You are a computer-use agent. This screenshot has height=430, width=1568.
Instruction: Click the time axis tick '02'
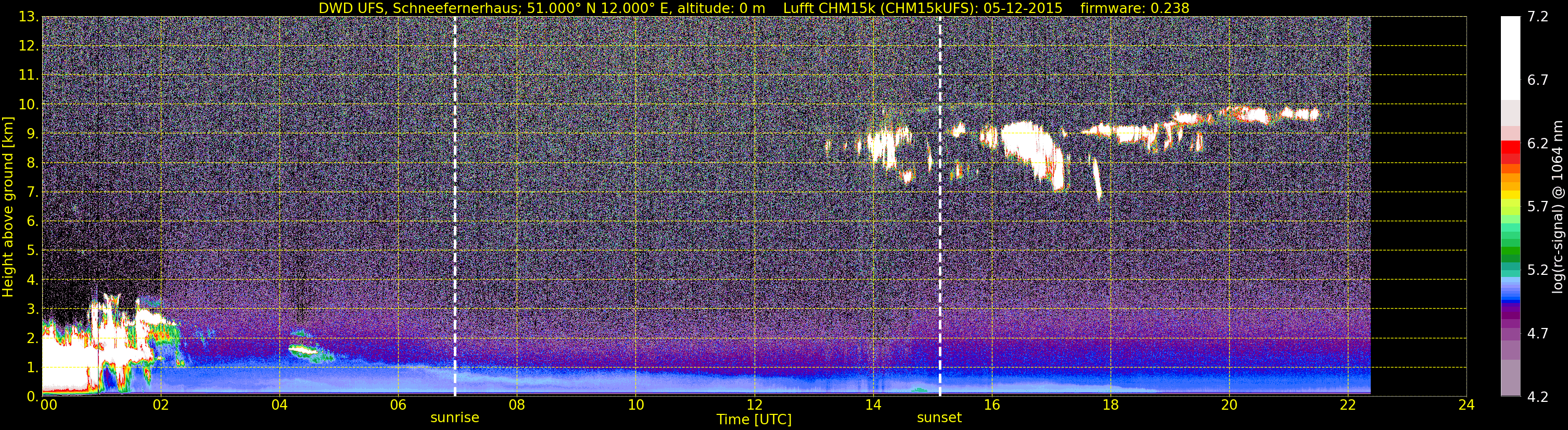(x=160, y=405)
